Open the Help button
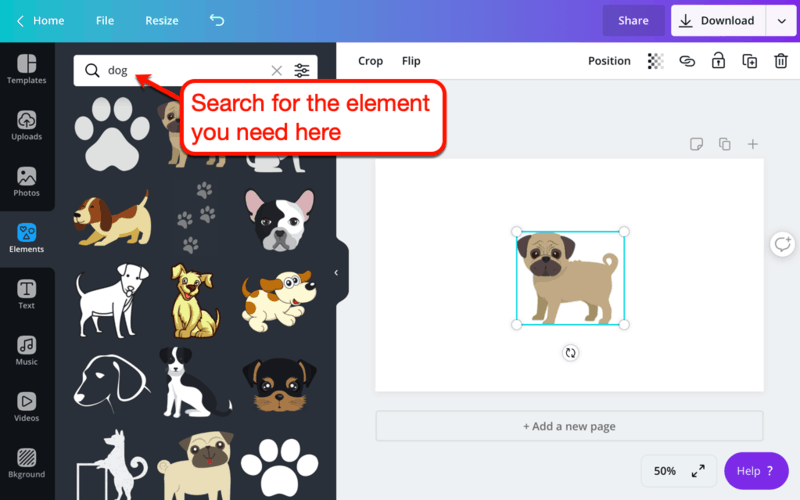The height and width of the screenshot is (500, 800). [x=756, y=471]
